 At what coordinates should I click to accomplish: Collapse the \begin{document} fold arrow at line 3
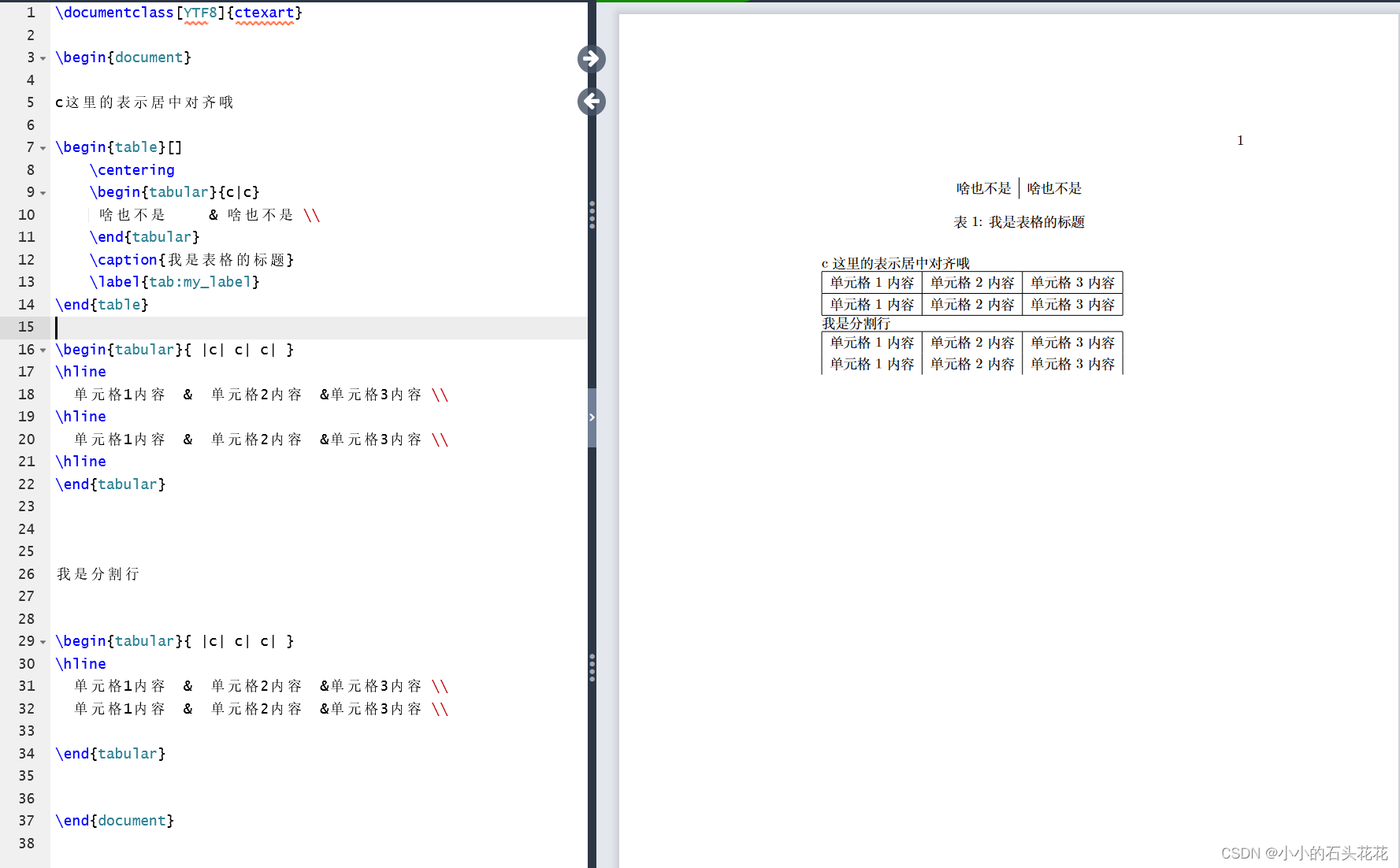[x=43, y=58]
